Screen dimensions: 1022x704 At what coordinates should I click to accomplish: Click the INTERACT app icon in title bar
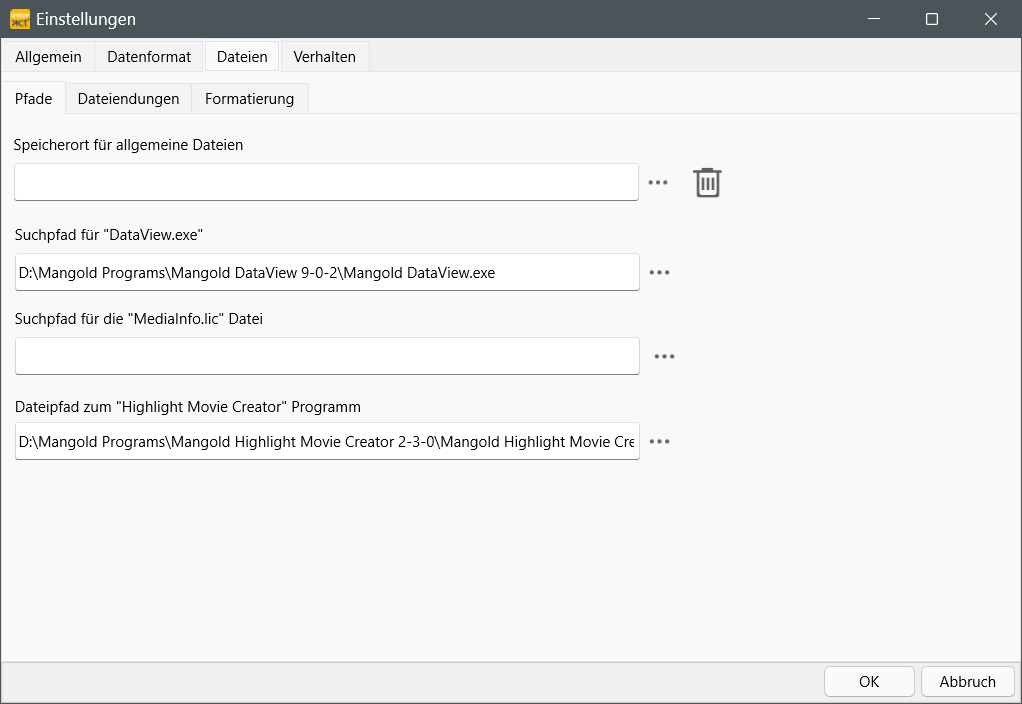coord(20,19)
